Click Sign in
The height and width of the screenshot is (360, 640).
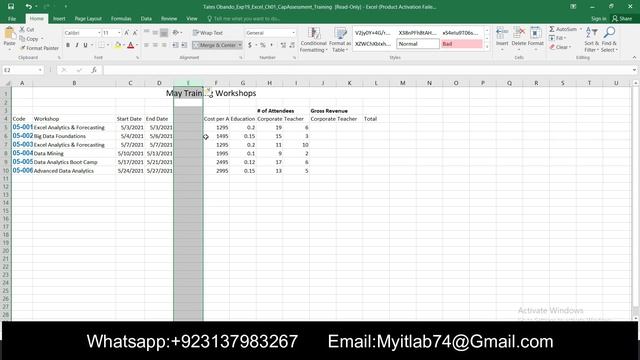[598, 19]
